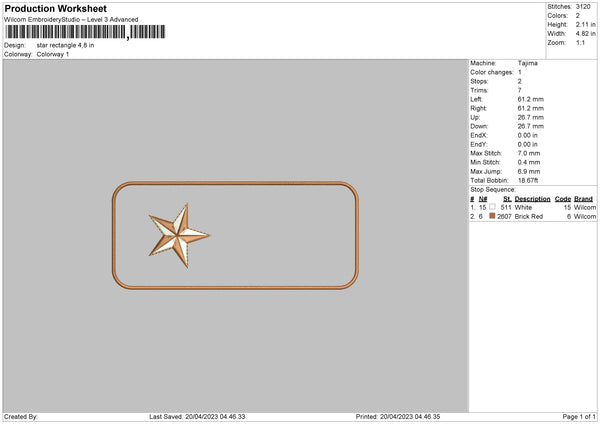
Task: Click the design name 'star rectangle 4,8 in'
Action: click(x=65, y=45)
